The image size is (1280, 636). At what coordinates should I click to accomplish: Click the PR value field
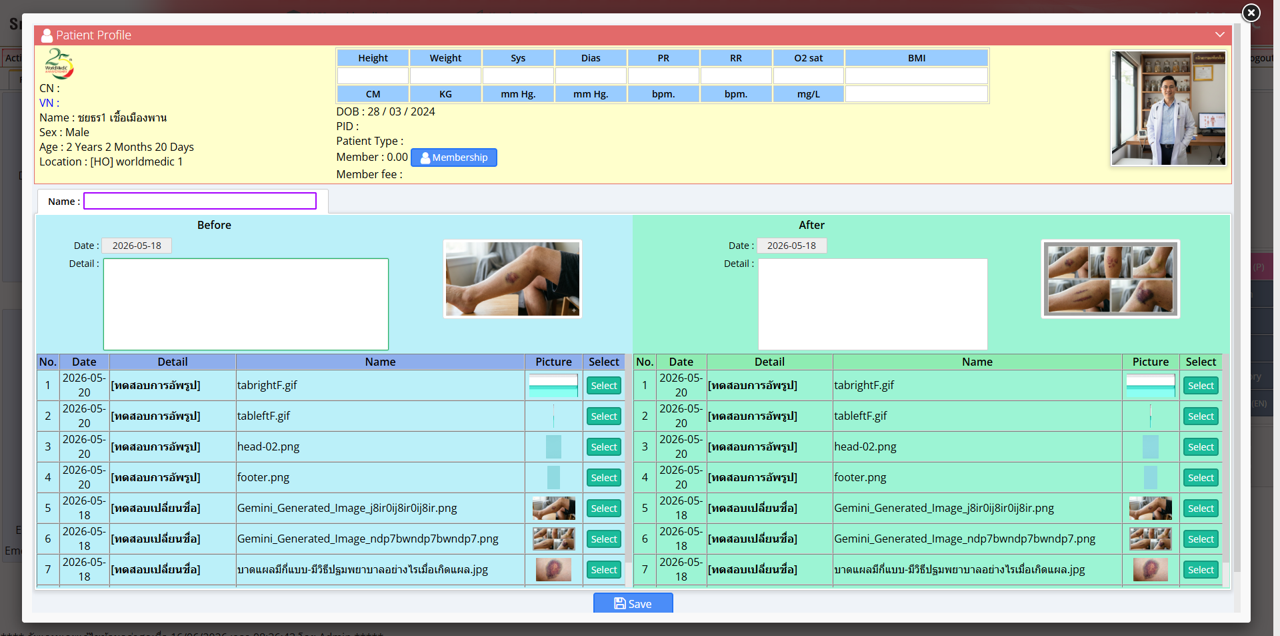point(664,76)
